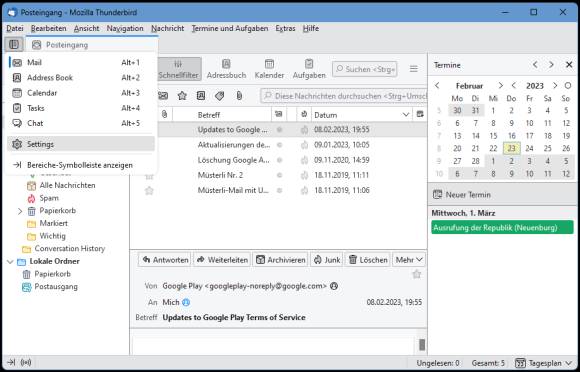Click the spaces toolbar menu icon

[x=14, y=45]
